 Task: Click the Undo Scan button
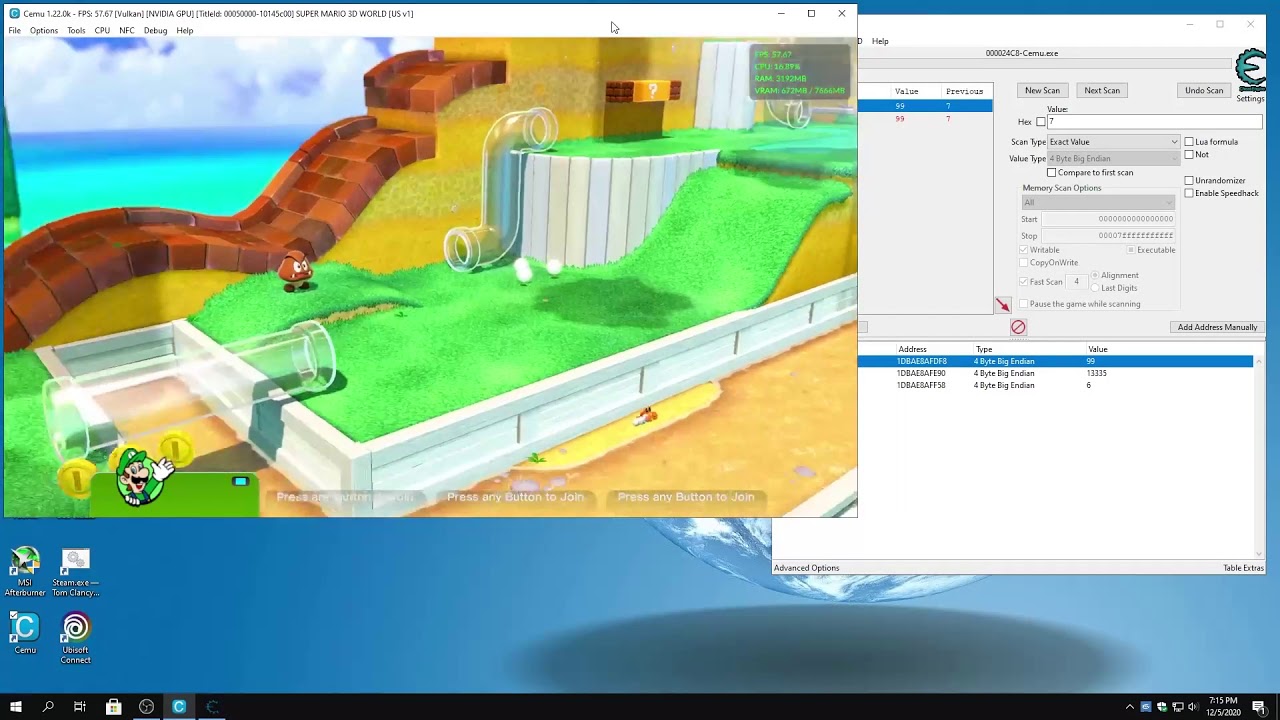click(x=1204, y=91)
